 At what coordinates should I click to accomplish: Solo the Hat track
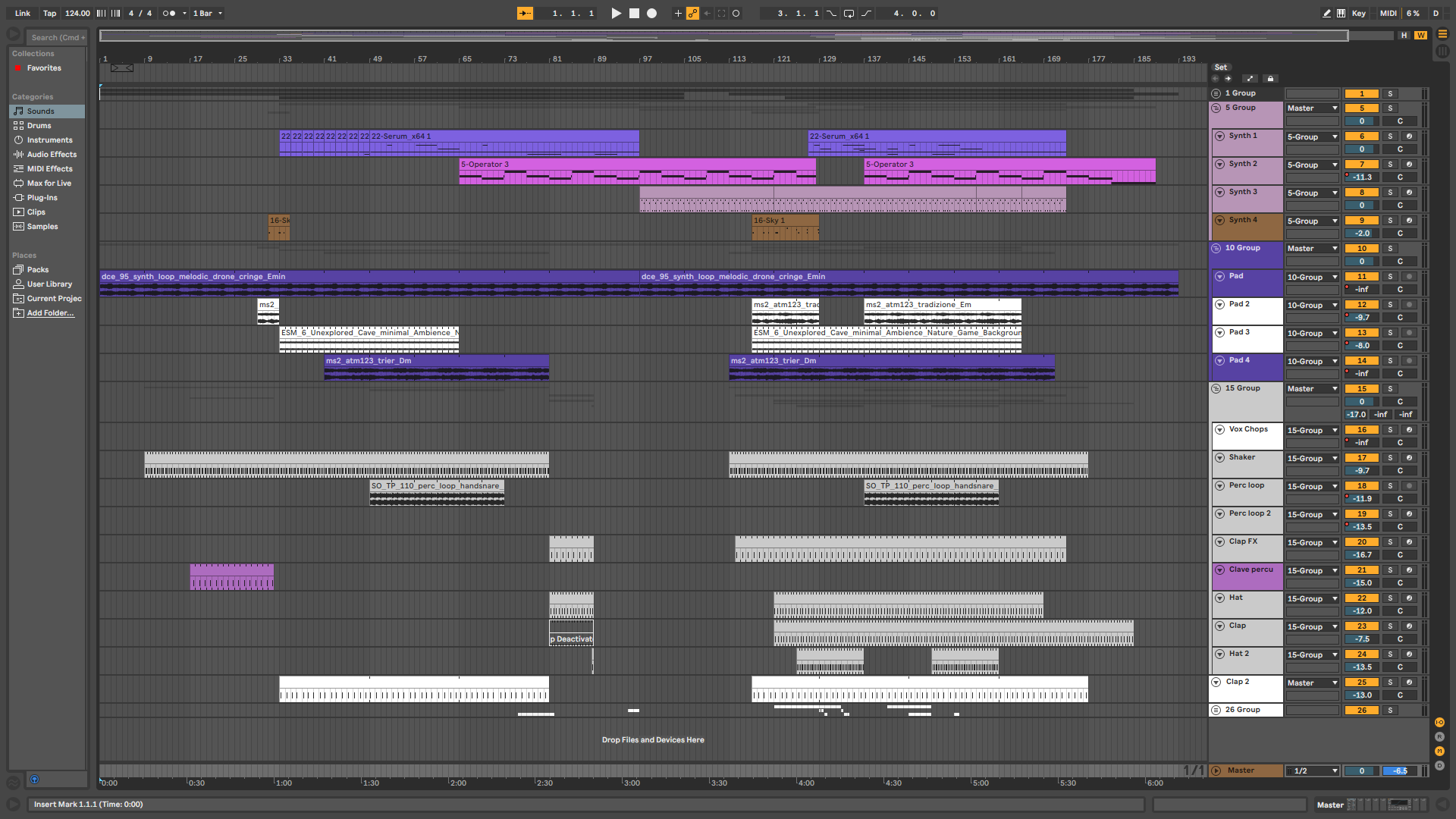[1390, 598]
